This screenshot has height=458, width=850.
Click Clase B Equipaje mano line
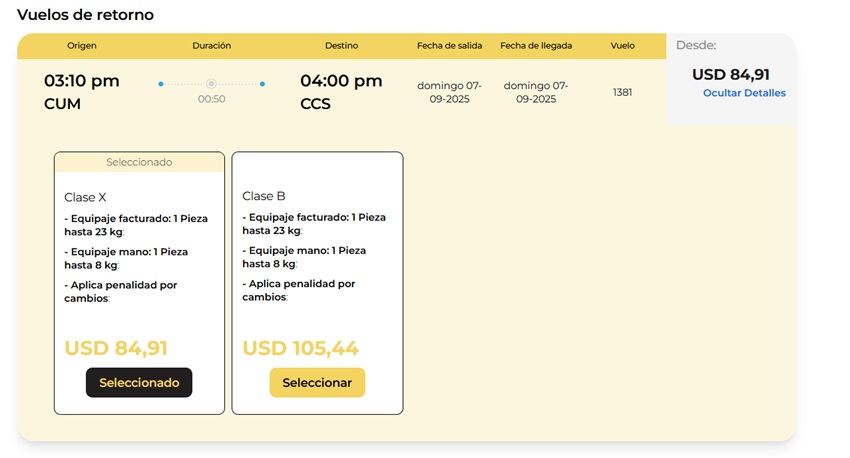pos(304,257)
